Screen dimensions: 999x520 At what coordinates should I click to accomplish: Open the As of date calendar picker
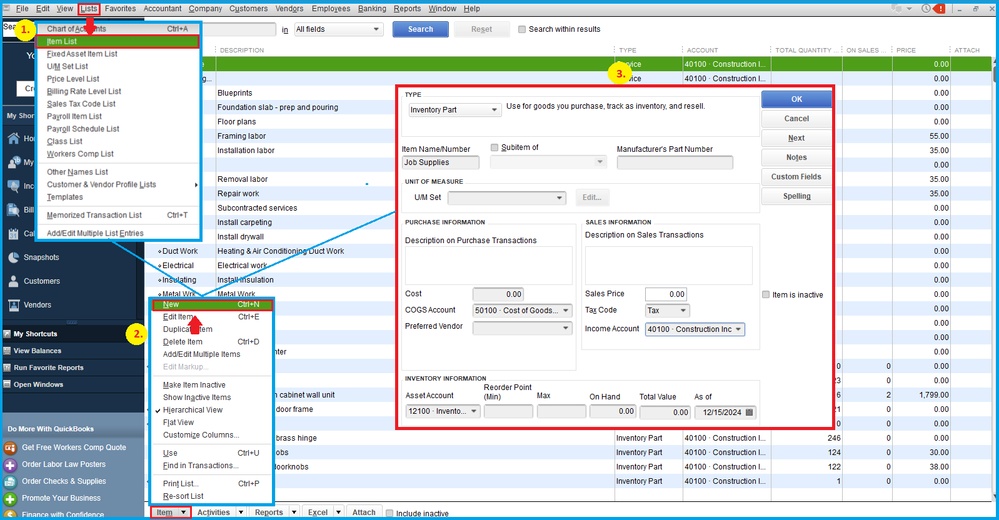pos(749,412)
